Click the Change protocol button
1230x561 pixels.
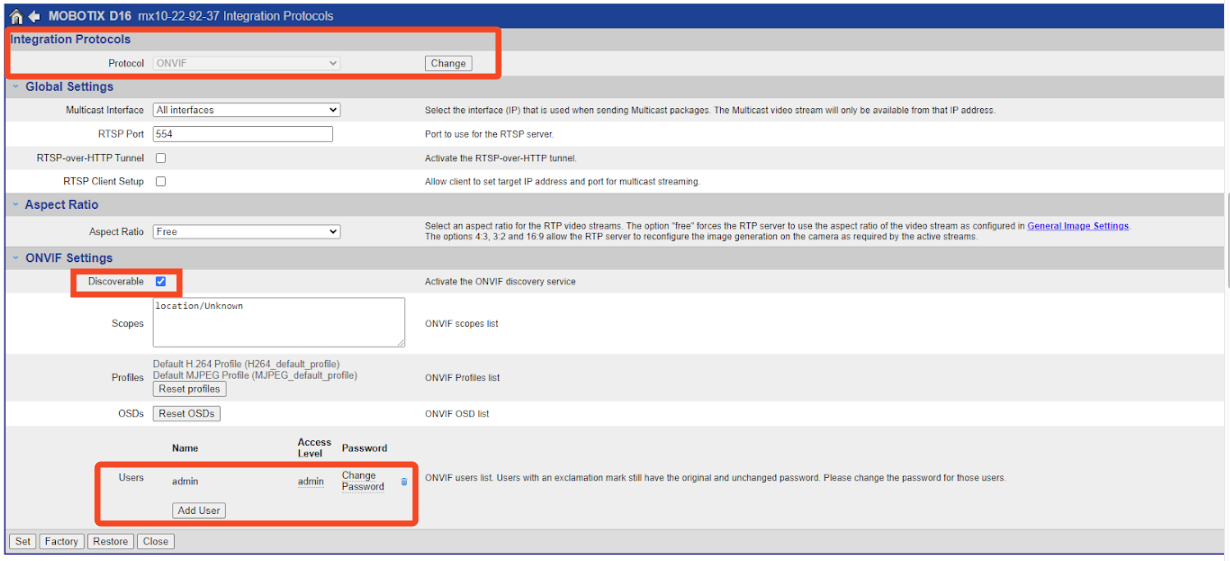click(x=447, y=63)
